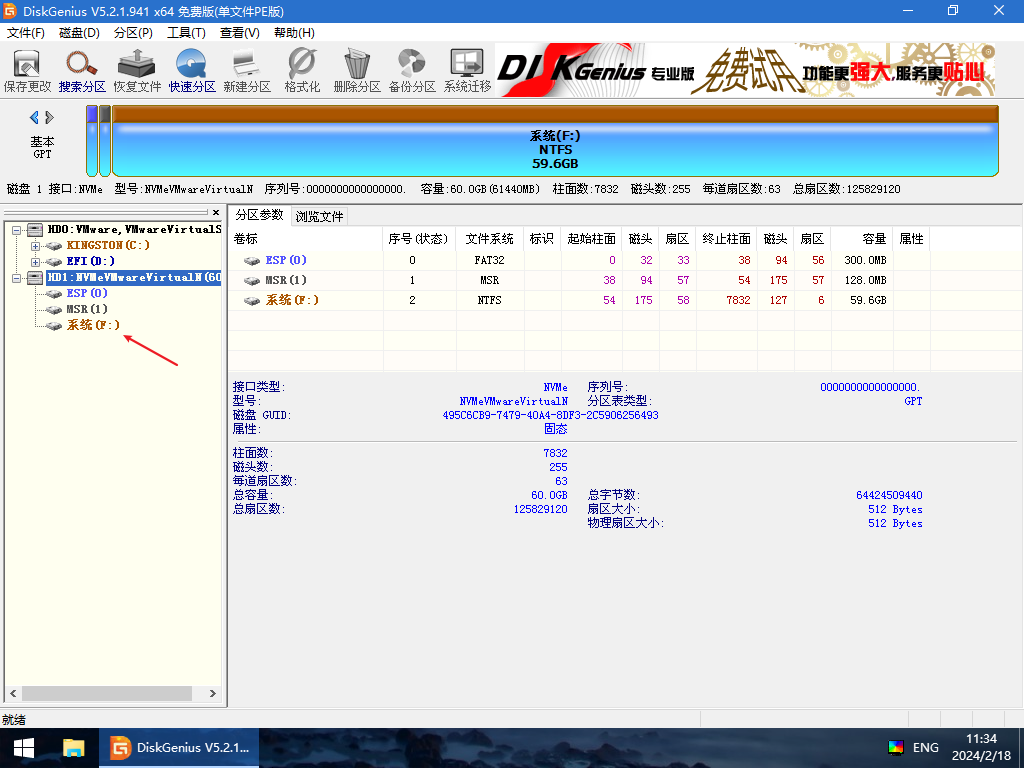The width and height of the screenshot is (1024, 768).
Task: Expand the KINGSTON(C:) tree node
Action: (35, 246)
